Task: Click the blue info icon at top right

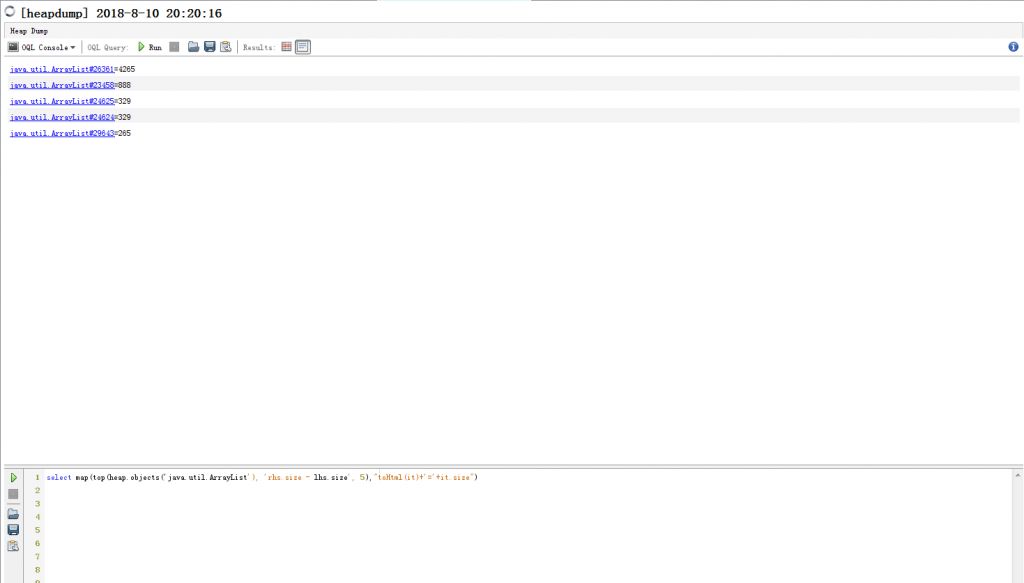Action: [x=1014, y=47]
